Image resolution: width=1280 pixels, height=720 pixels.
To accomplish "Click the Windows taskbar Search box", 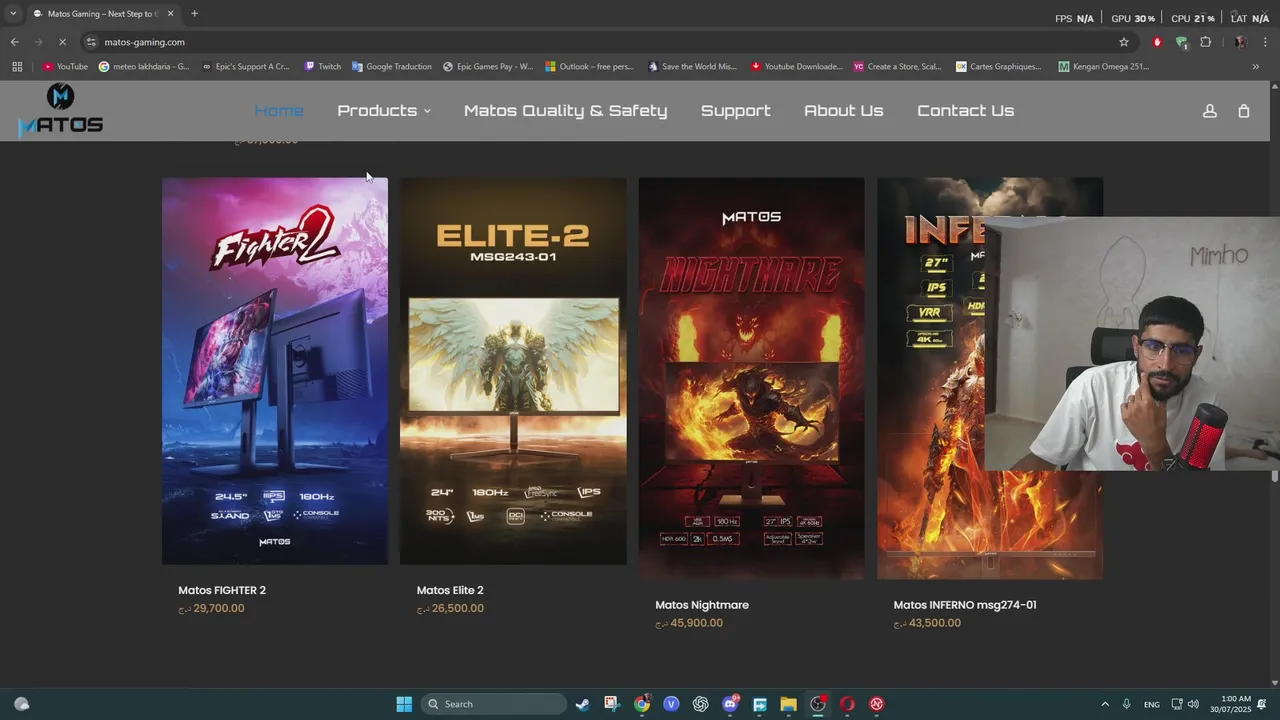I will [x=494, y=704].
